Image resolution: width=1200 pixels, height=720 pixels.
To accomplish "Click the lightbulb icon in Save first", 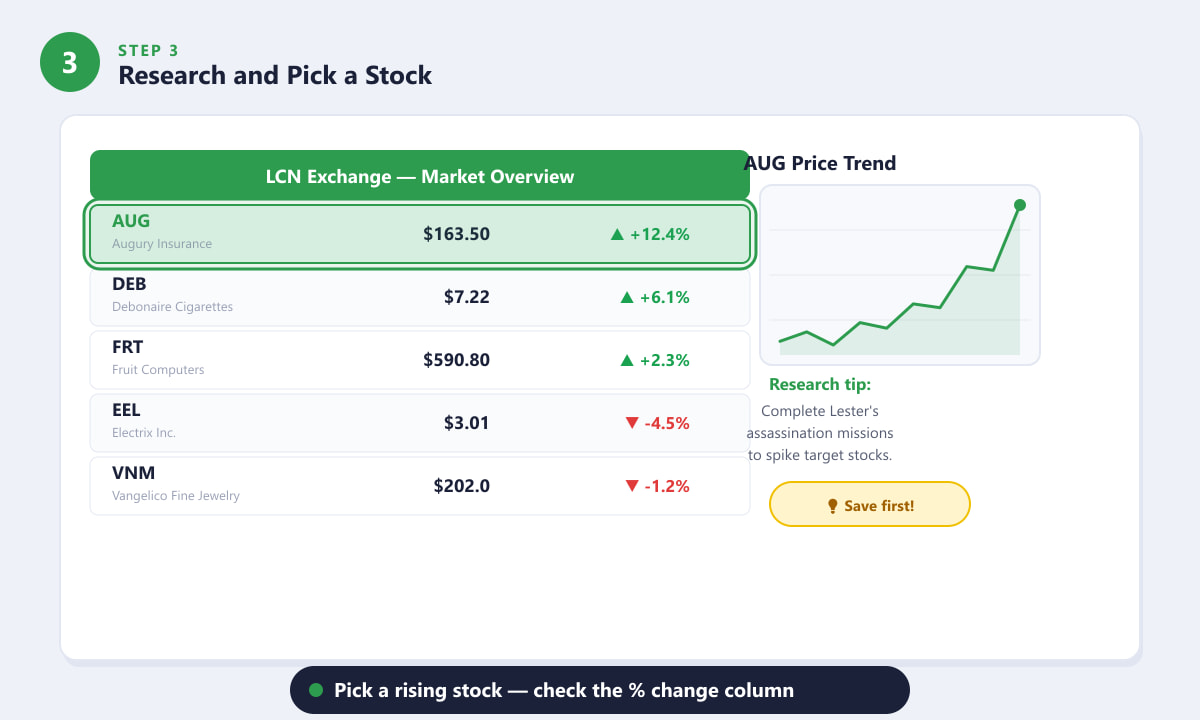I will (x=832, y=506).
